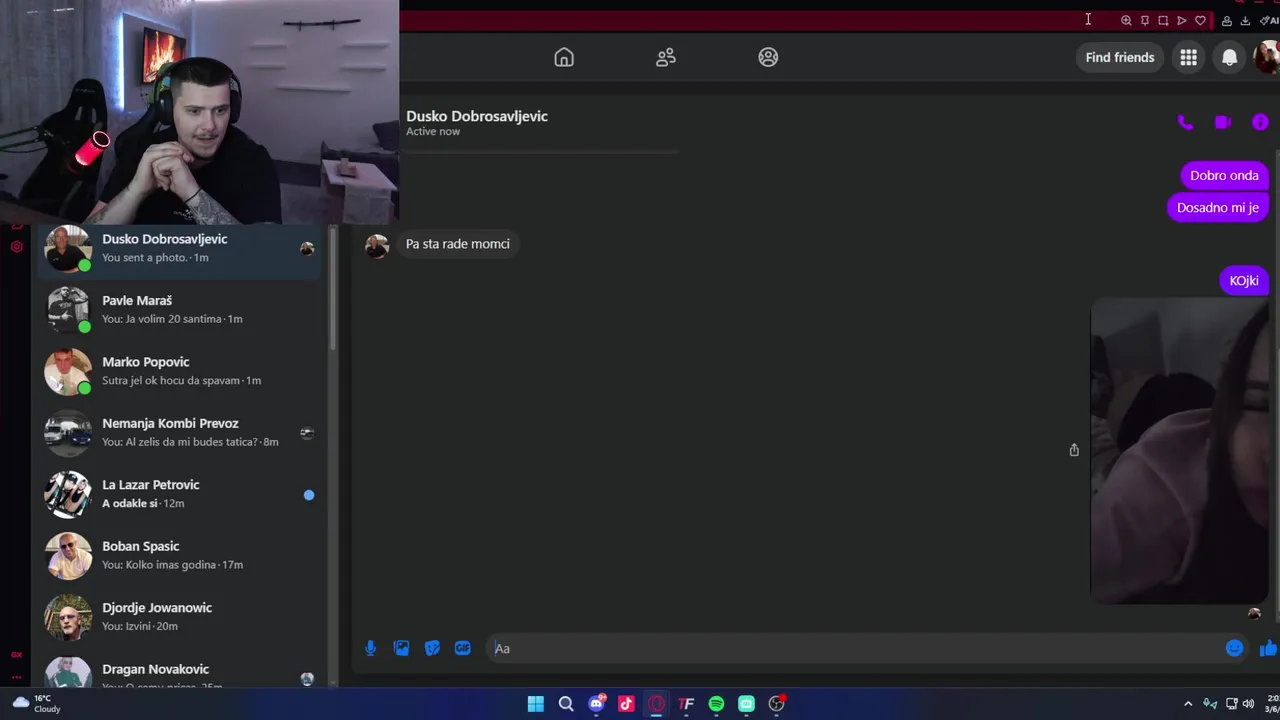Viewport: 1280px width, 720px height.
Task: Click the conversation list scrollbar
Action: (333, 290)
